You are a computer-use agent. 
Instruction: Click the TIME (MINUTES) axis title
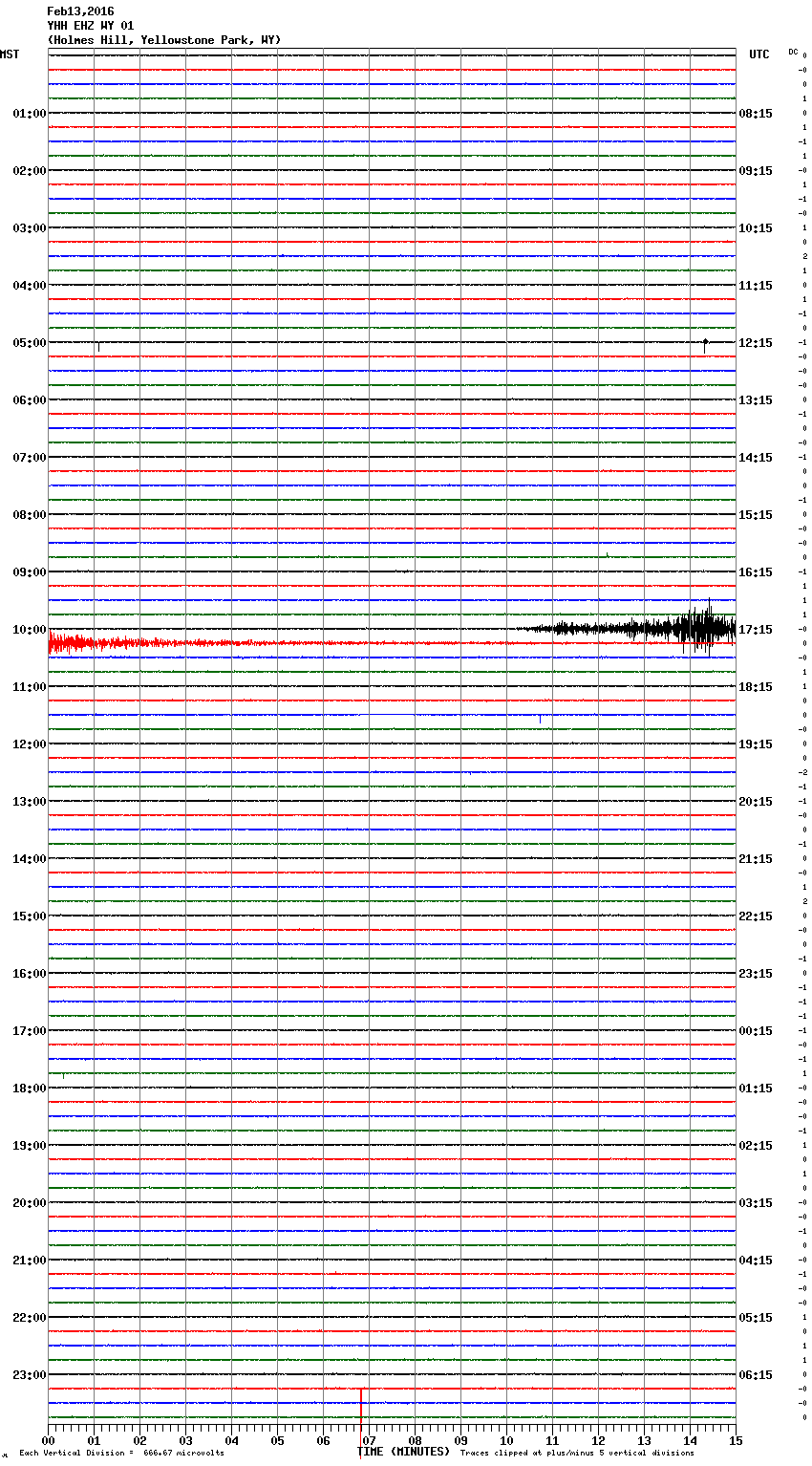coord(403,1452)
